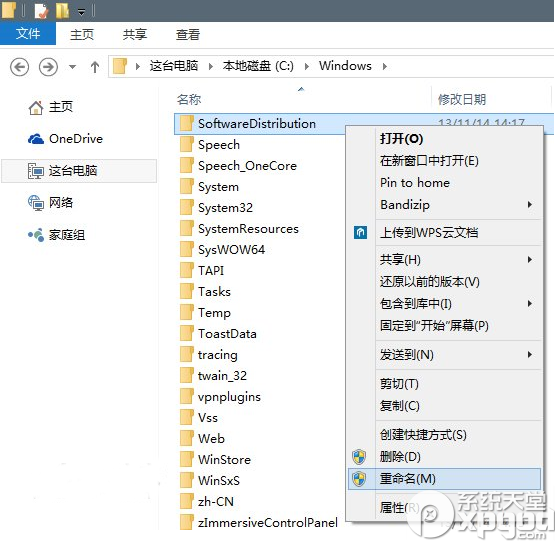Select 这台电脑 in the navigation pane
The height and width of the screenshot is (542, 555).
pyautogui.click(x=79, y=171)
